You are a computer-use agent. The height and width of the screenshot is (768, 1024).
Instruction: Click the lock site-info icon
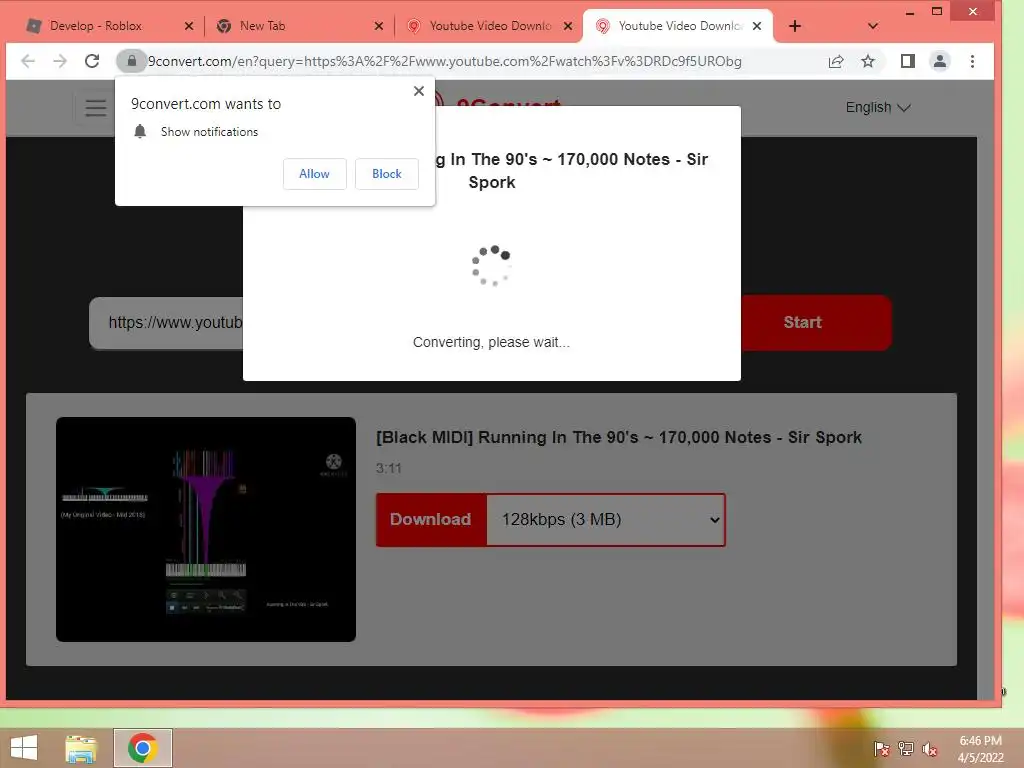tap(131, 61)
